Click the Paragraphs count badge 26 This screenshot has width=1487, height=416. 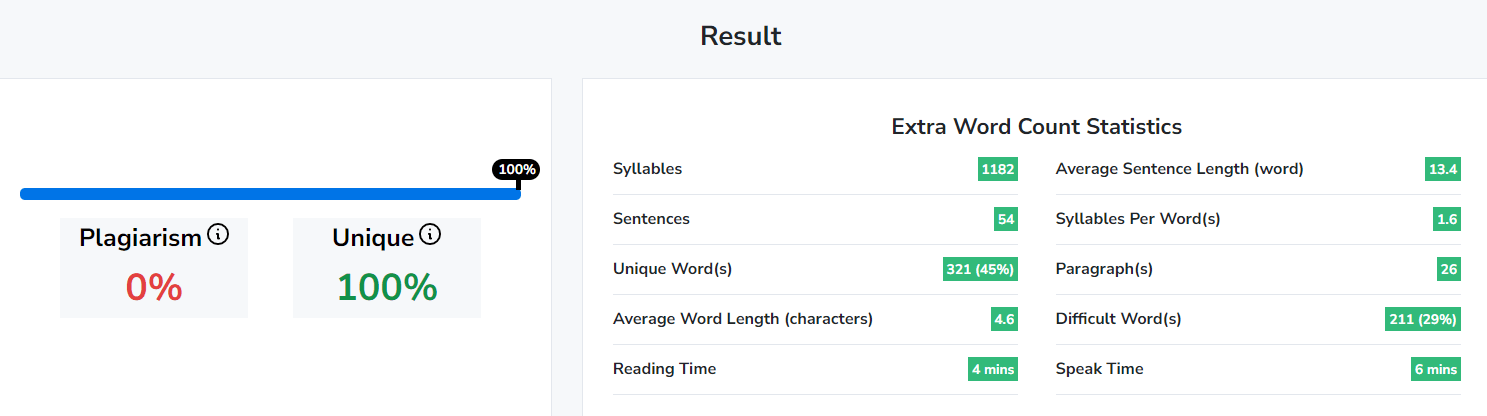[x=1449, y=269]
